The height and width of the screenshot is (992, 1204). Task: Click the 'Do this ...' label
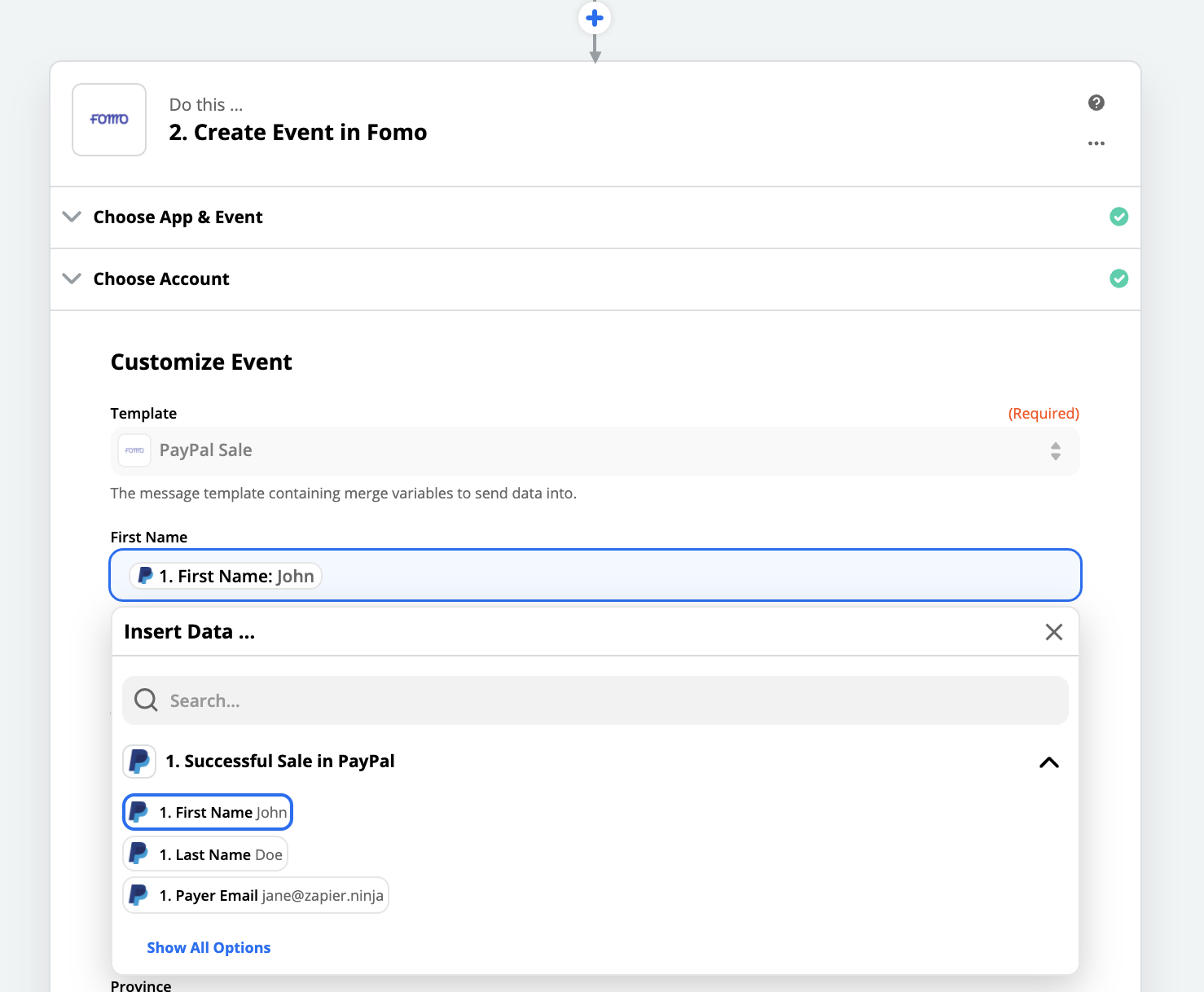[x=206, y=105]
